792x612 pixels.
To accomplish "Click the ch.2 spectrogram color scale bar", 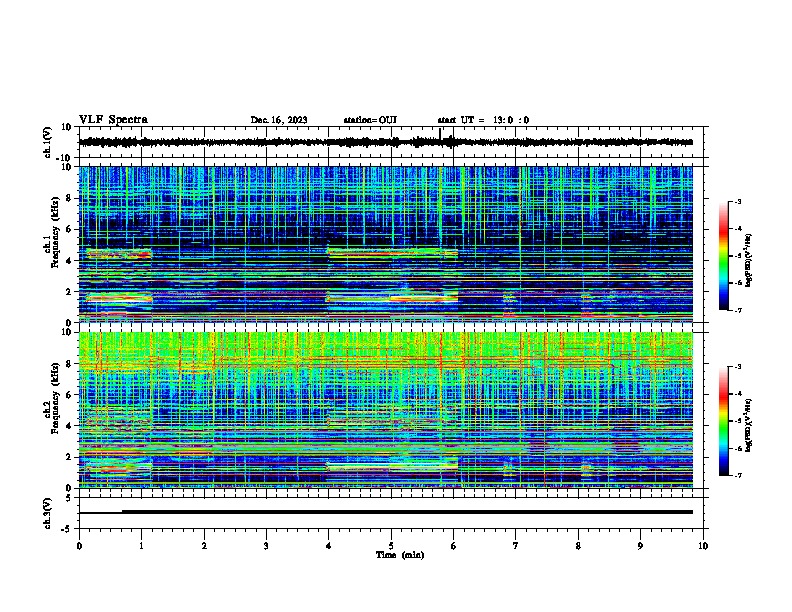I will click(724, 421).
